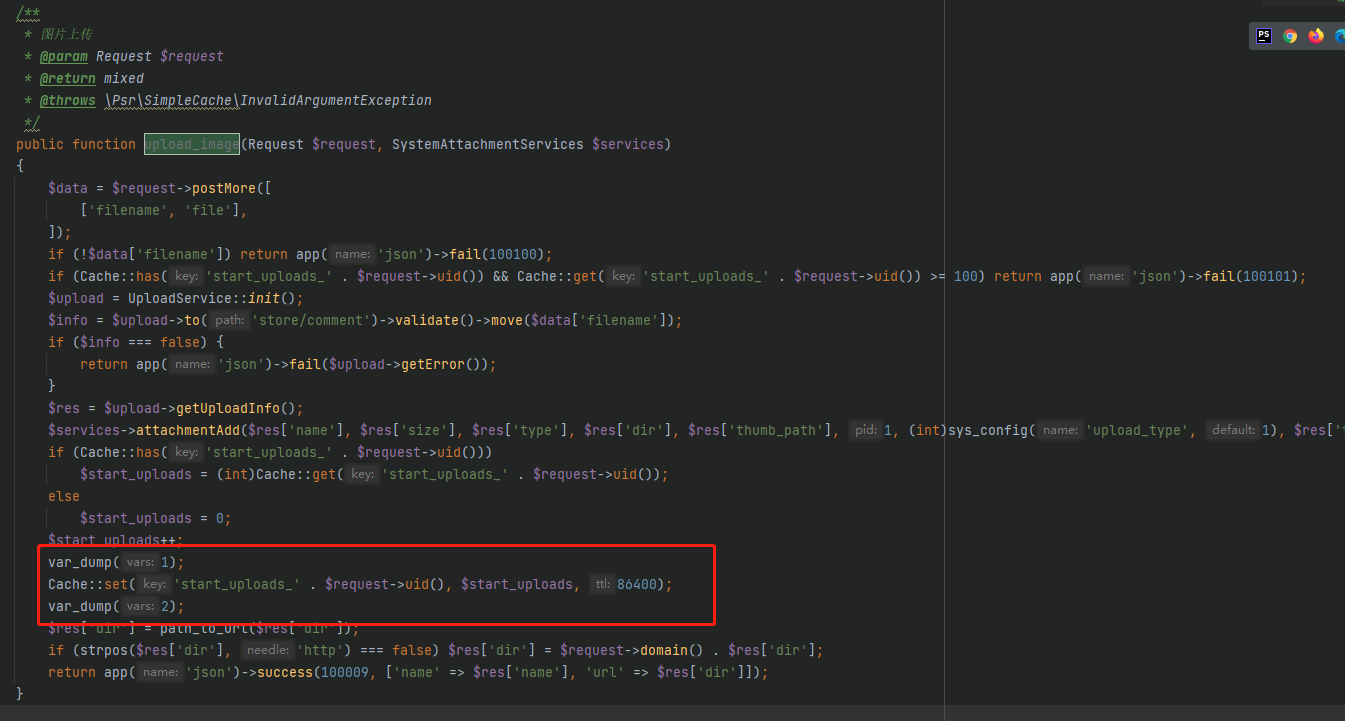Click the @throws doc tag
The image size is (1345, 721).
point(68,100)
